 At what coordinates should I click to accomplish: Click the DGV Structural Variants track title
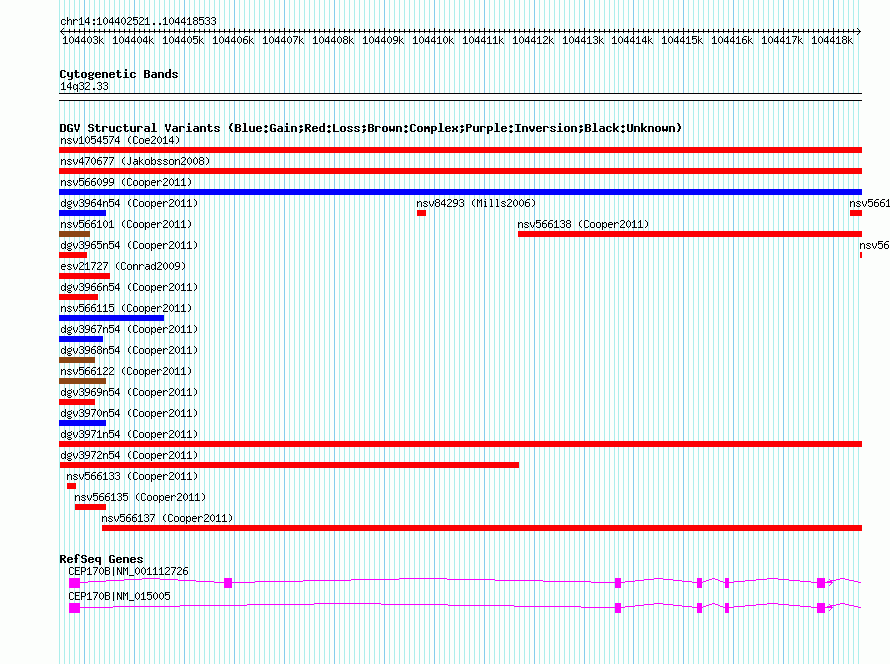[x=371, y=128]
